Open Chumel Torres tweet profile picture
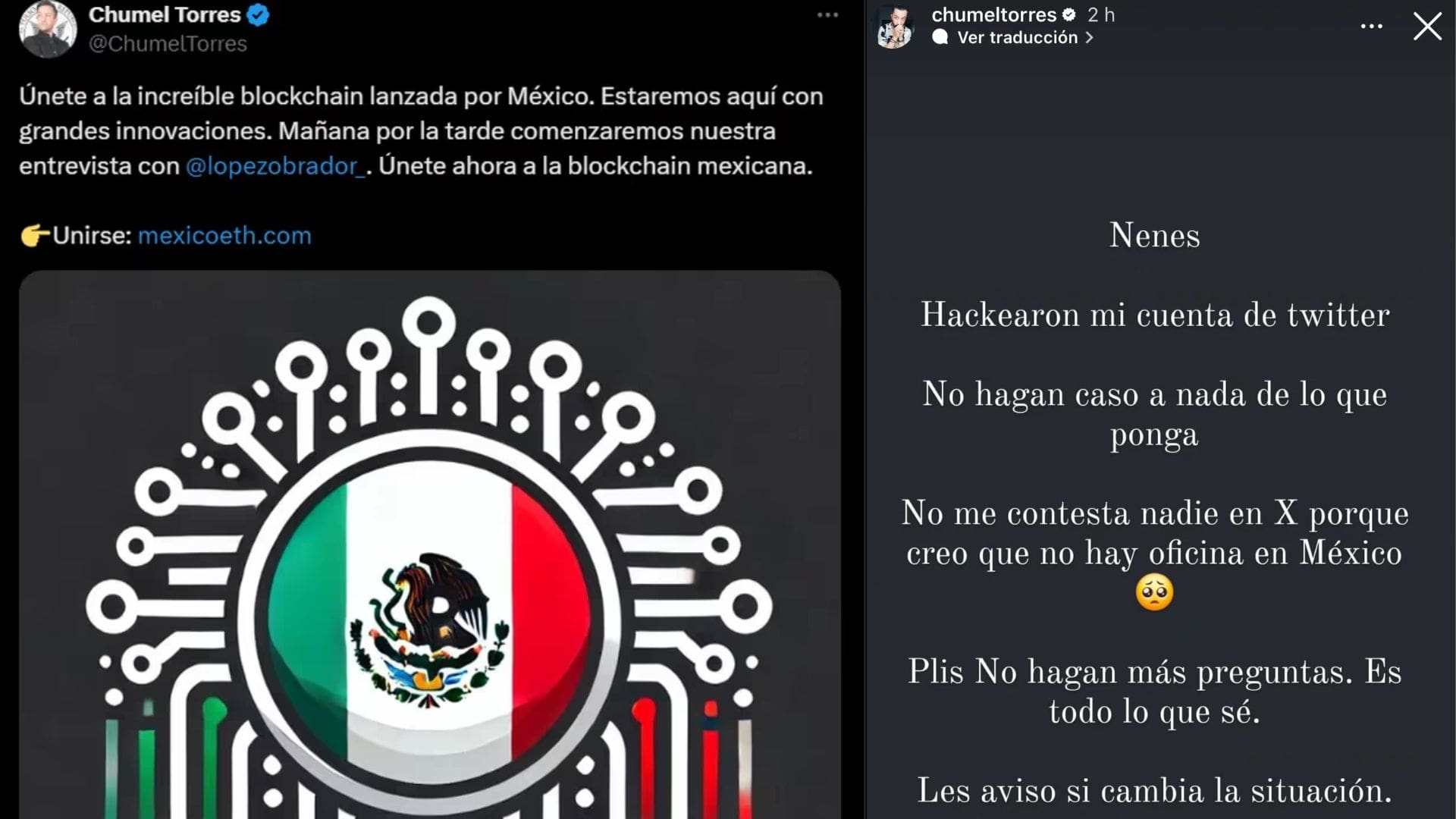 tap(48, 29)
